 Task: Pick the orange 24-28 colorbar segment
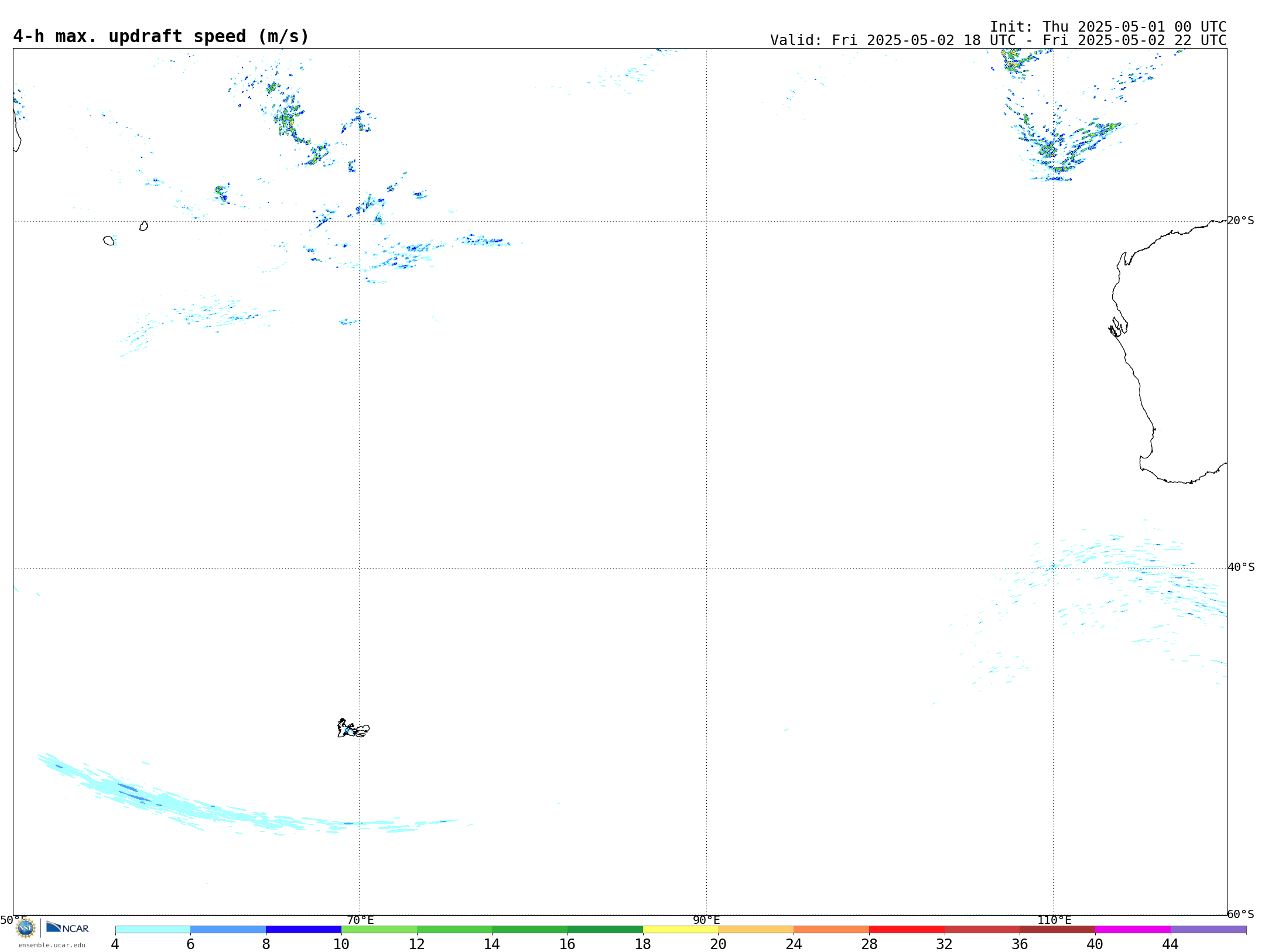click(x=832, y=930)
